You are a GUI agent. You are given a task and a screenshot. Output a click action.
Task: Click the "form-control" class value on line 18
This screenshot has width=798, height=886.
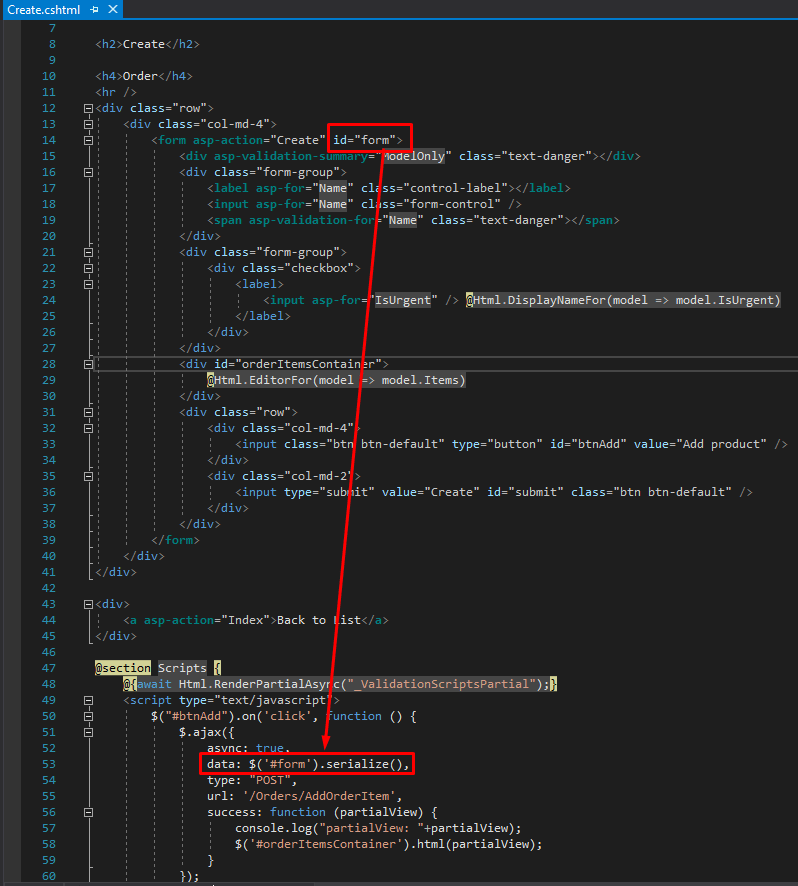[x=452, y=204]
